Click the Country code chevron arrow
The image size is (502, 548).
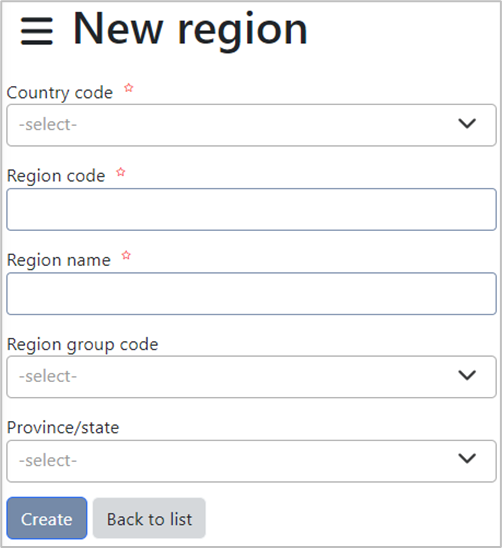[467, 123]
